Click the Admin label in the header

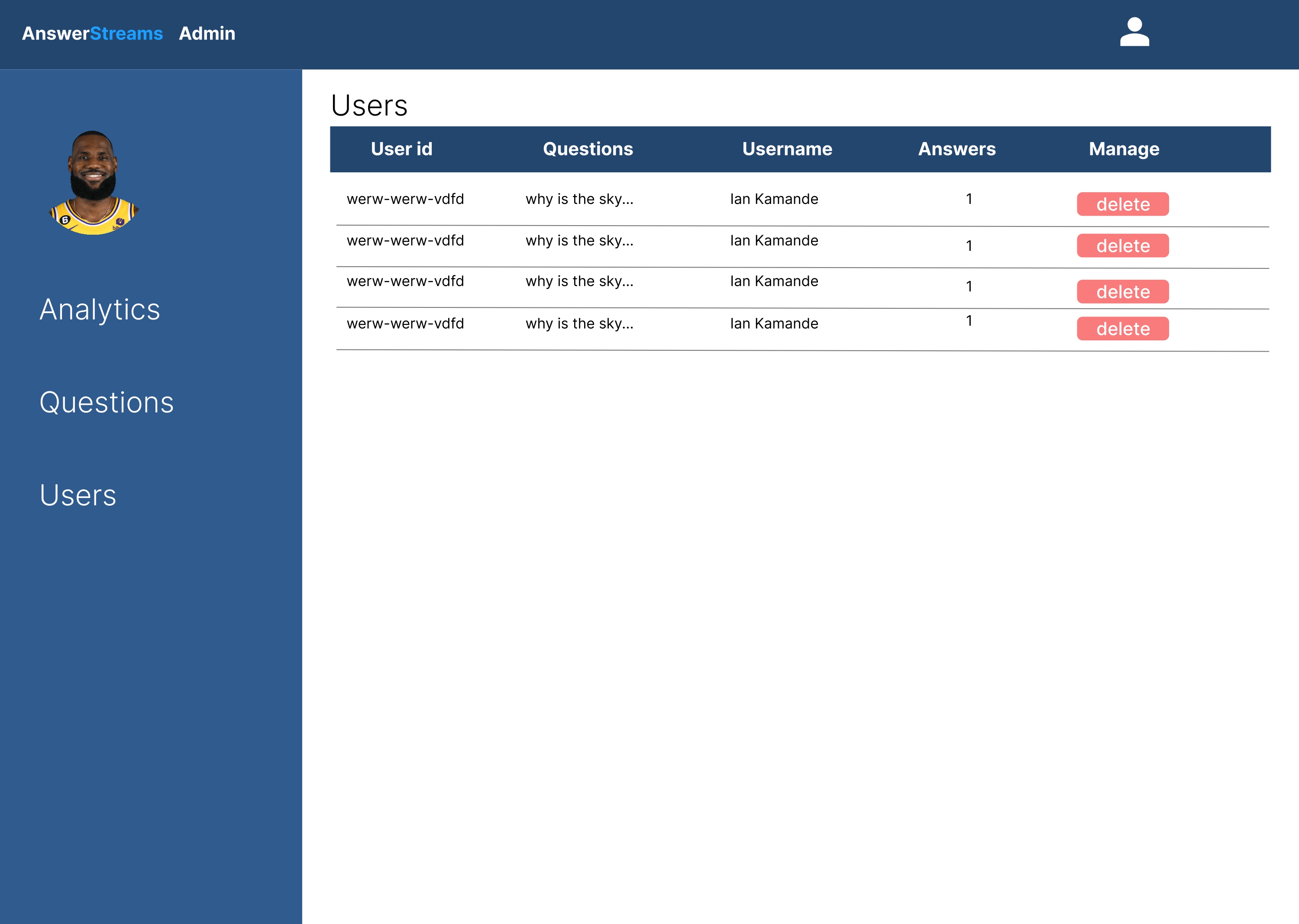(x=207, y=34)
